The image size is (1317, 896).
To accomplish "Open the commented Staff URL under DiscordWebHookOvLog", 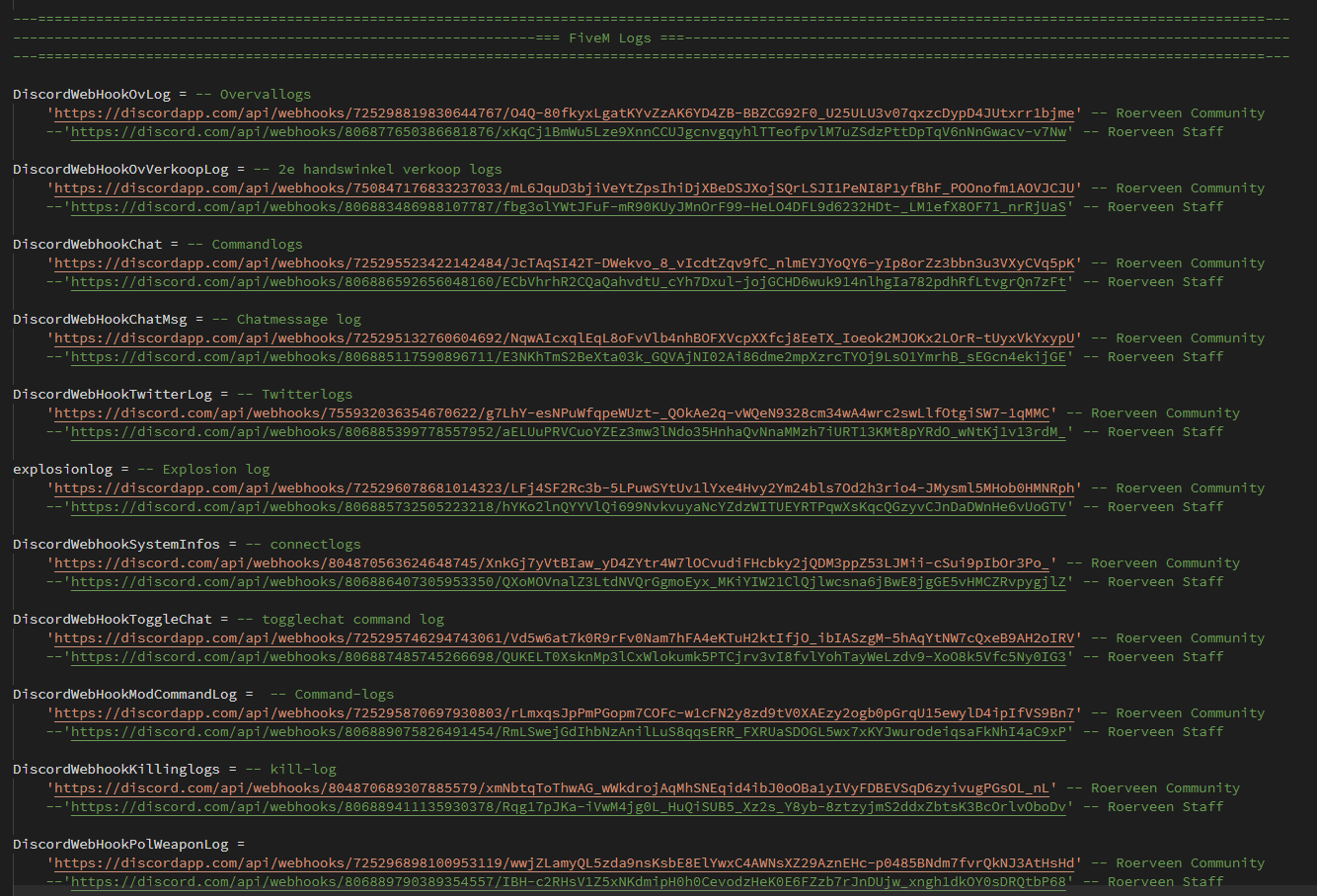I will [x=569, y=132].
